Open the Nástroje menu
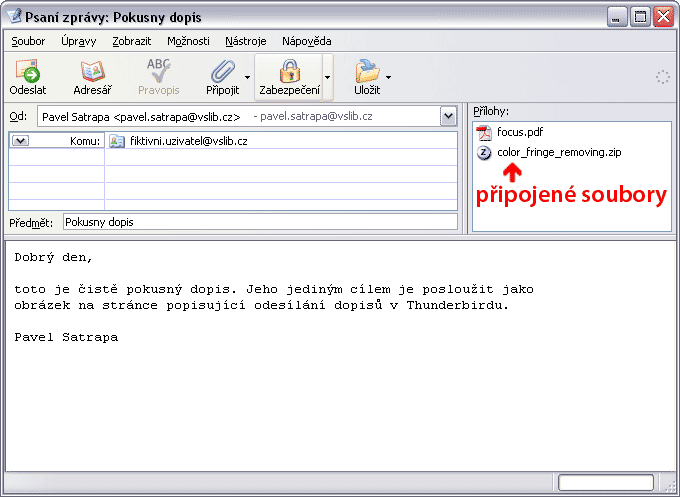 coord(245,41)
